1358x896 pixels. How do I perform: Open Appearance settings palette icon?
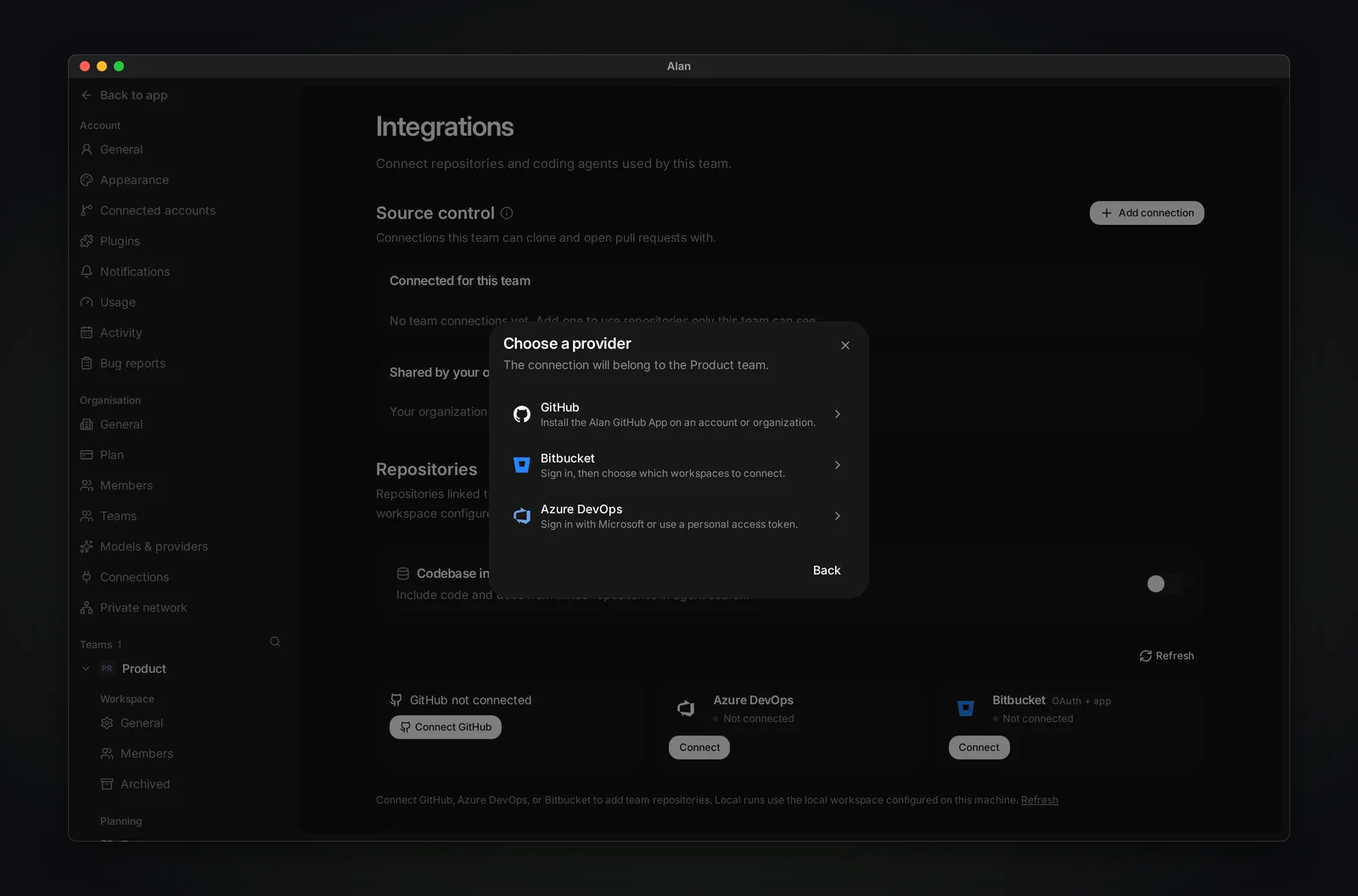point(87,180)
